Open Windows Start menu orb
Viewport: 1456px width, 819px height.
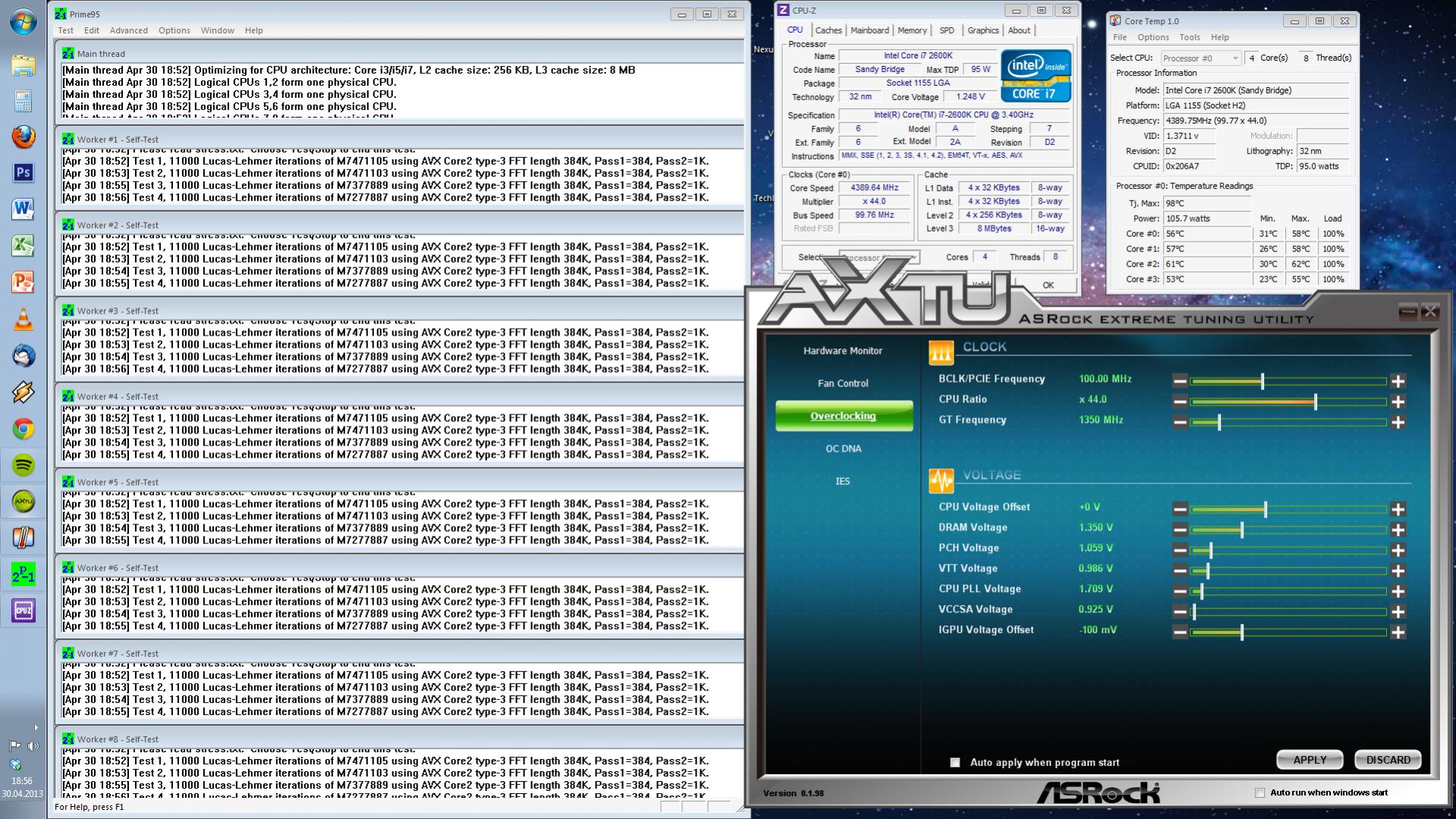tap(23, 20)
